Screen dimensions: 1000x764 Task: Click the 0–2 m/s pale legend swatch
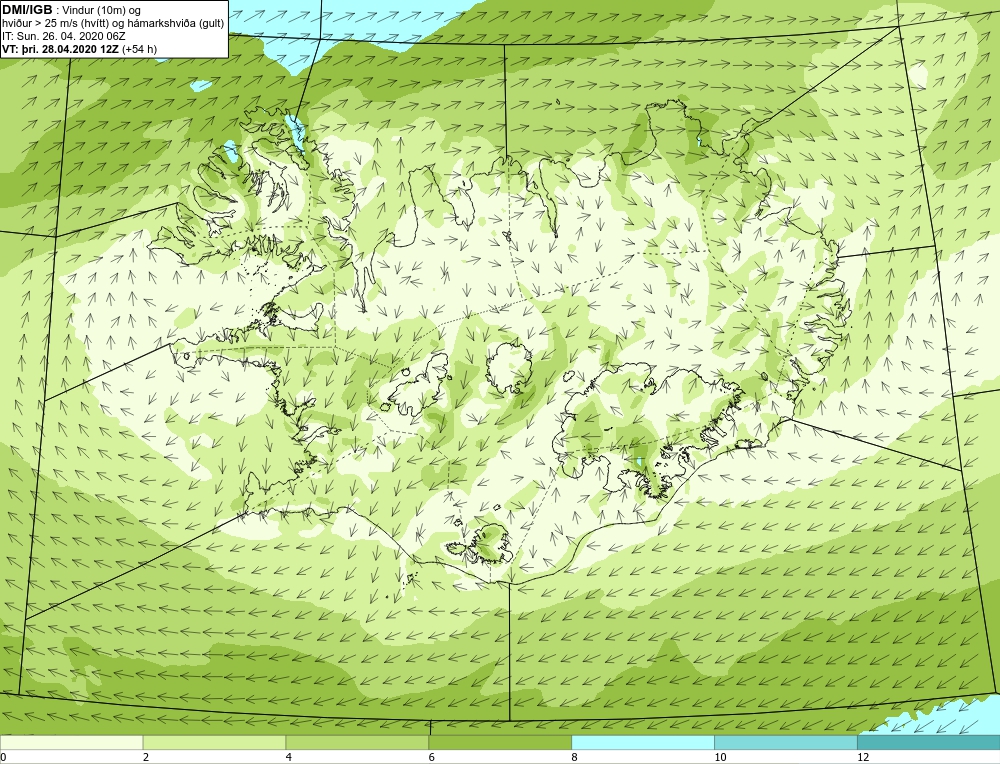(x=71, y=742)
